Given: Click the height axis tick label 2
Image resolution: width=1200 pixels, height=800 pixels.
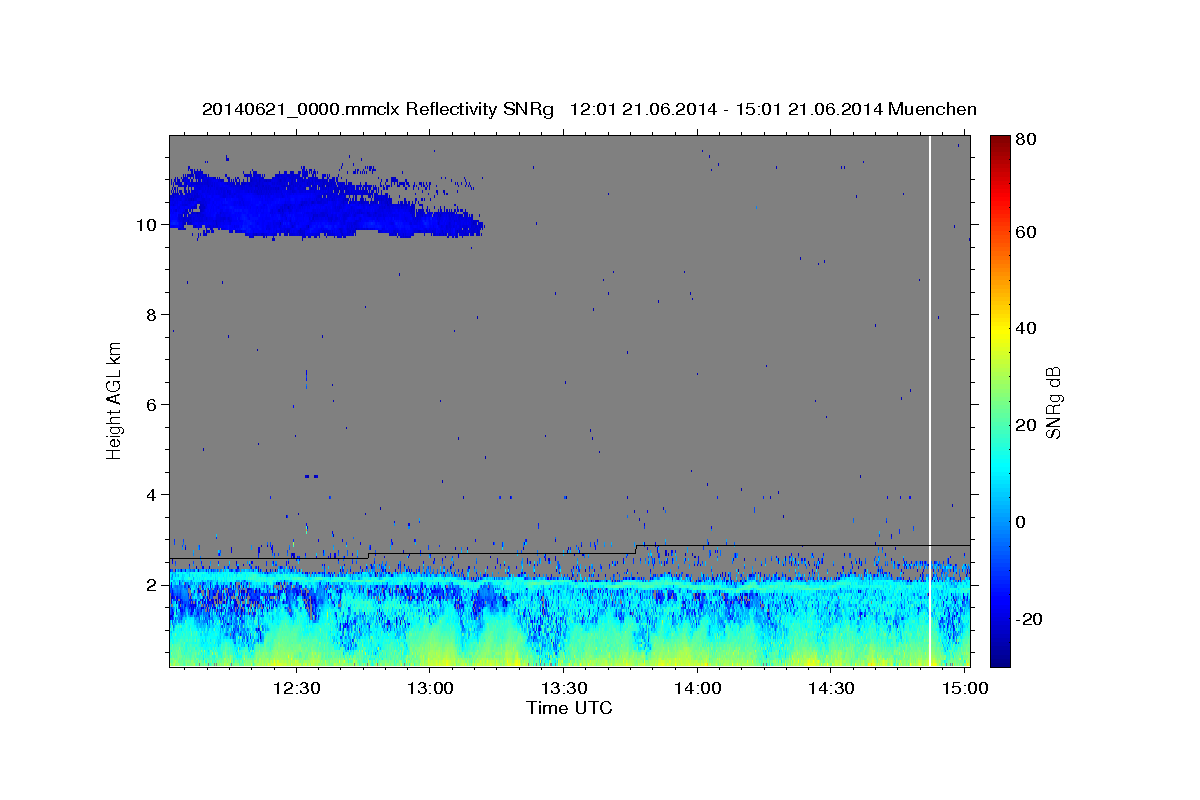Looking at the screenshot, I should (x=150, y=585).
